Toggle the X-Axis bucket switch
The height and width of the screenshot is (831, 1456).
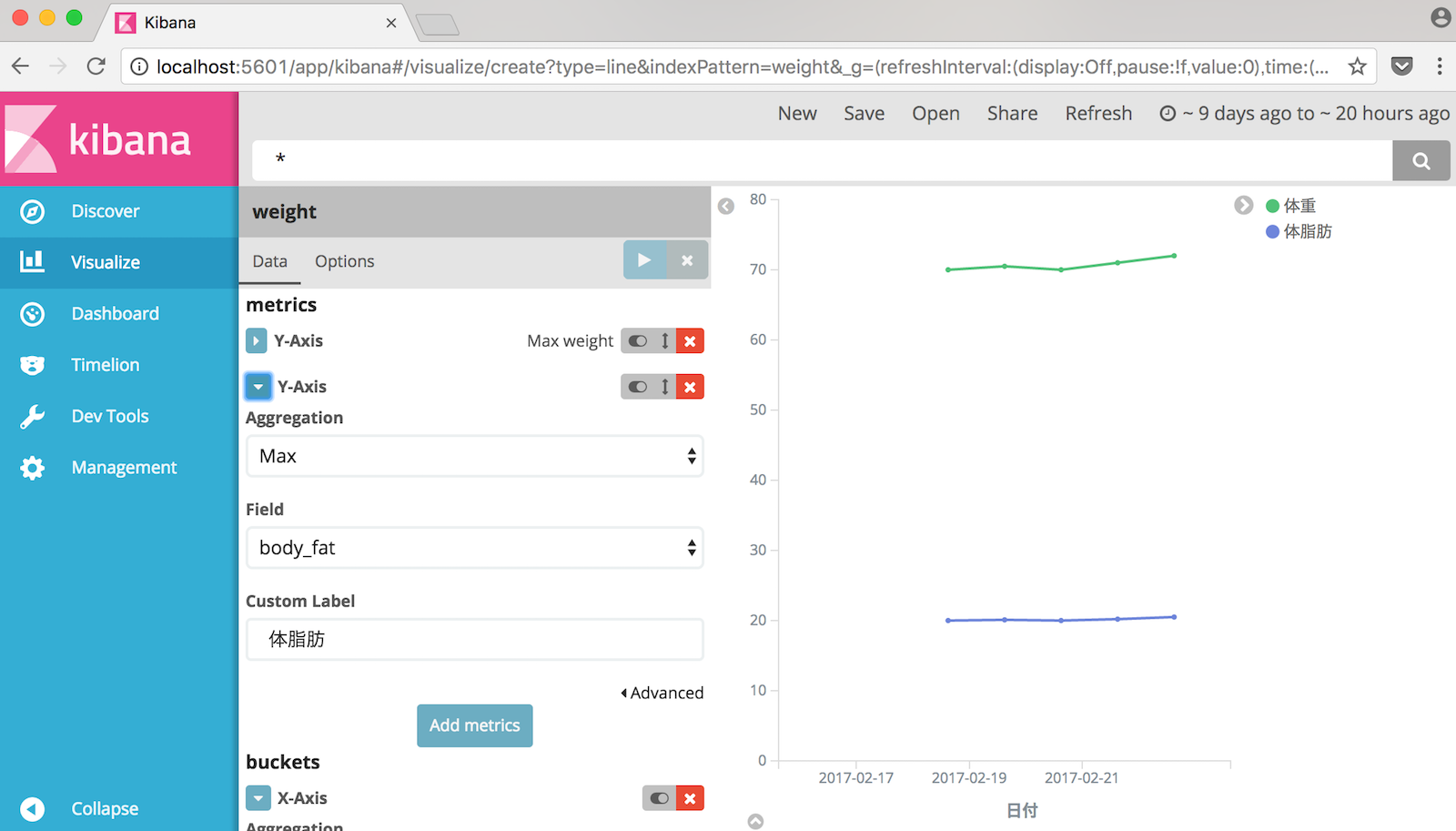click(658, 798)
